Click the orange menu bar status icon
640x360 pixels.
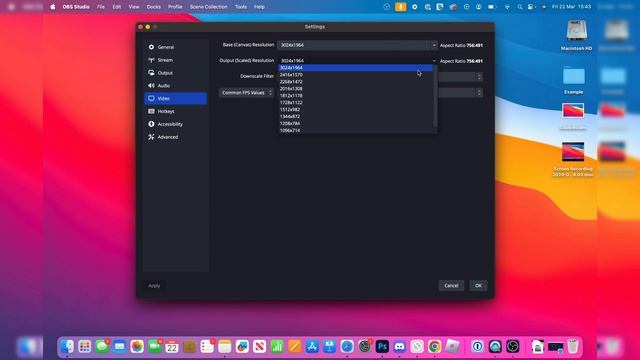400,7
